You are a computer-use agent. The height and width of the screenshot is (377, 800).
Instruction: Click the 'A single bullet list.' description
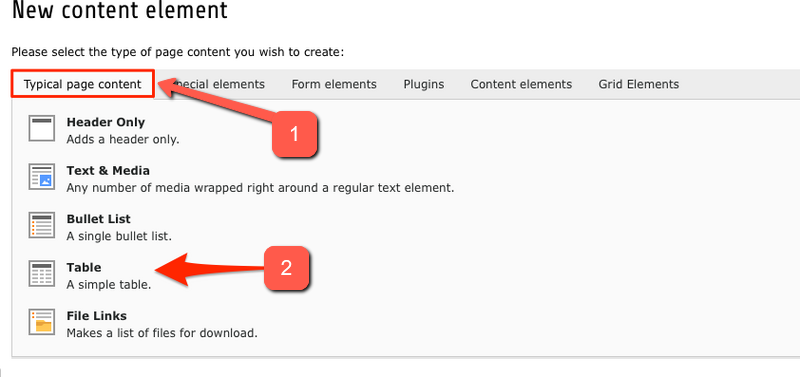[x=119, y=237]
